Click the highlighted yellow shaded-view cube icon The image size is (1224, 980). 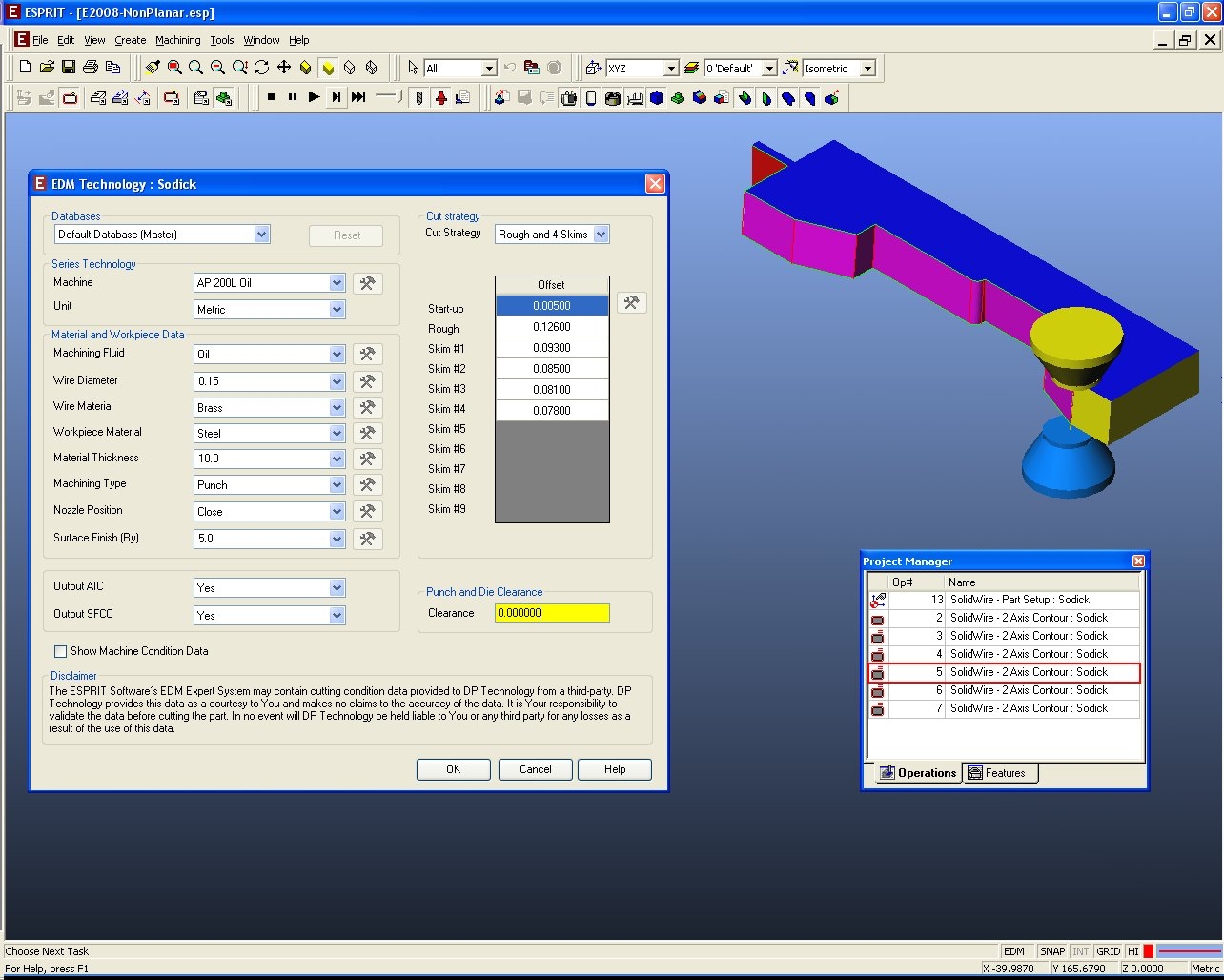pyautogui.click(x=328, y=68)
